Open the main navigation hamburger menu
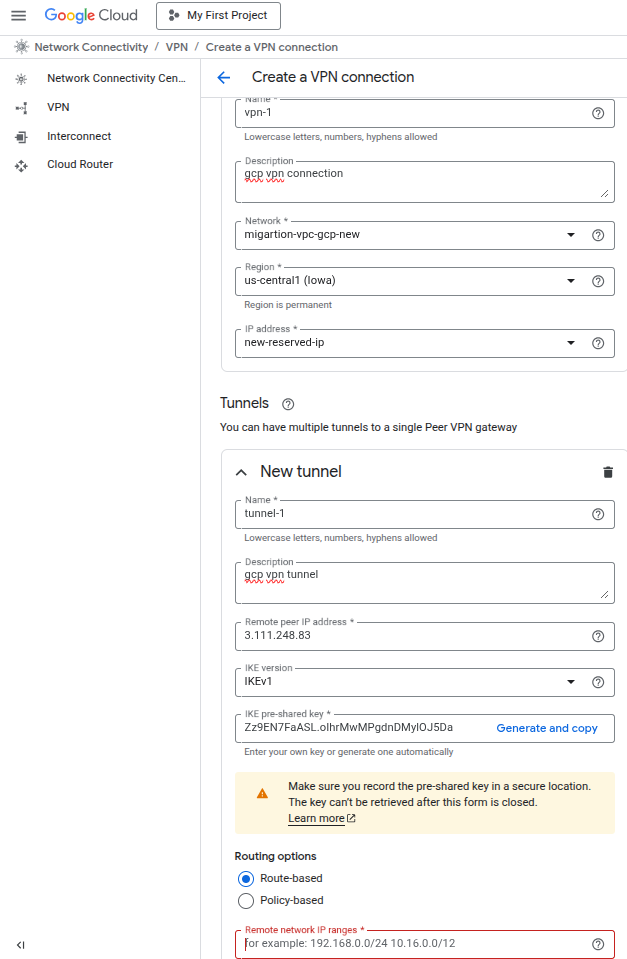 (18, 16)
